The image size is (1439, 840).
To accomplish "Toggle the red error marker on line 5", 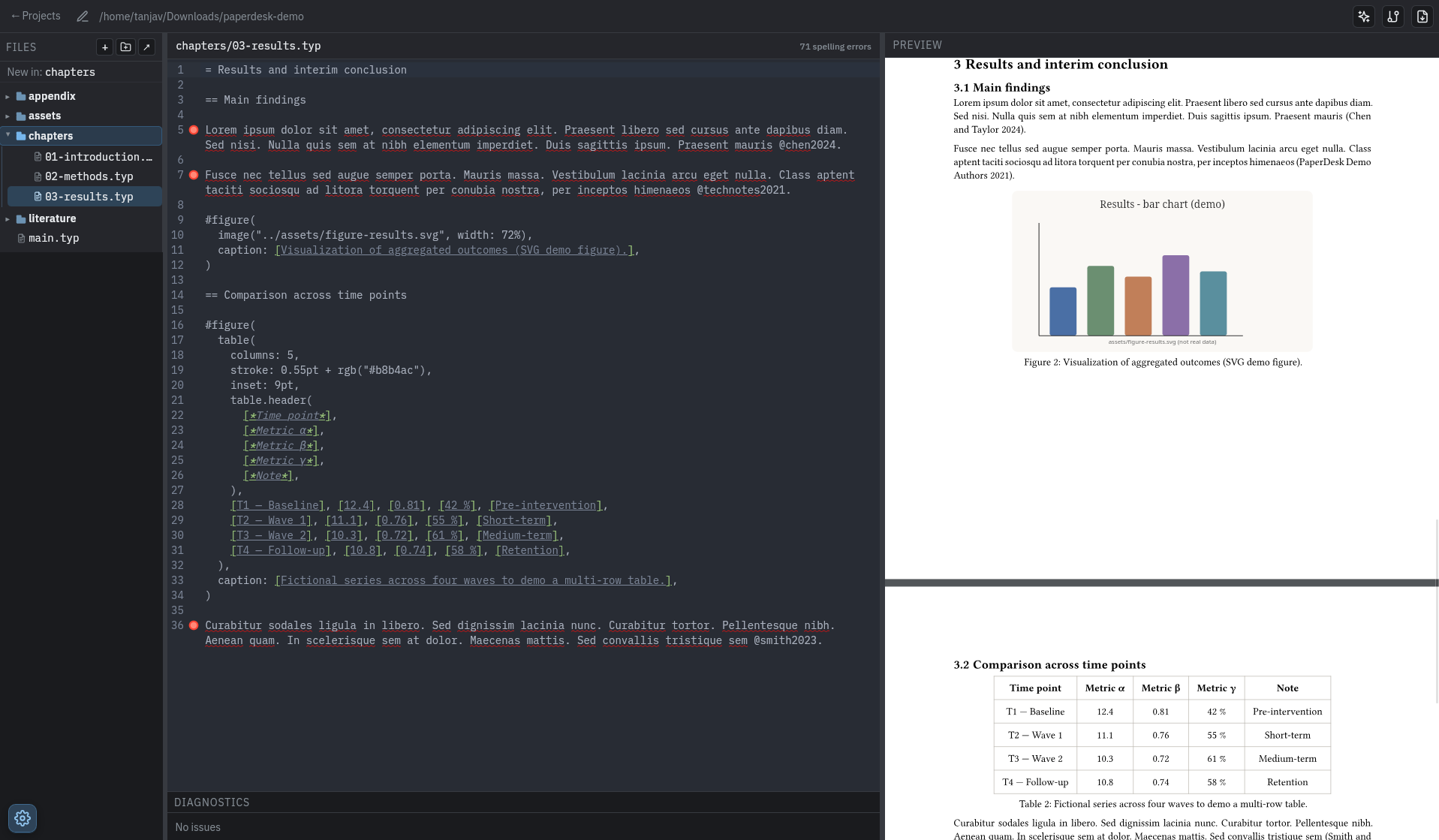I will tap(194, 130).
